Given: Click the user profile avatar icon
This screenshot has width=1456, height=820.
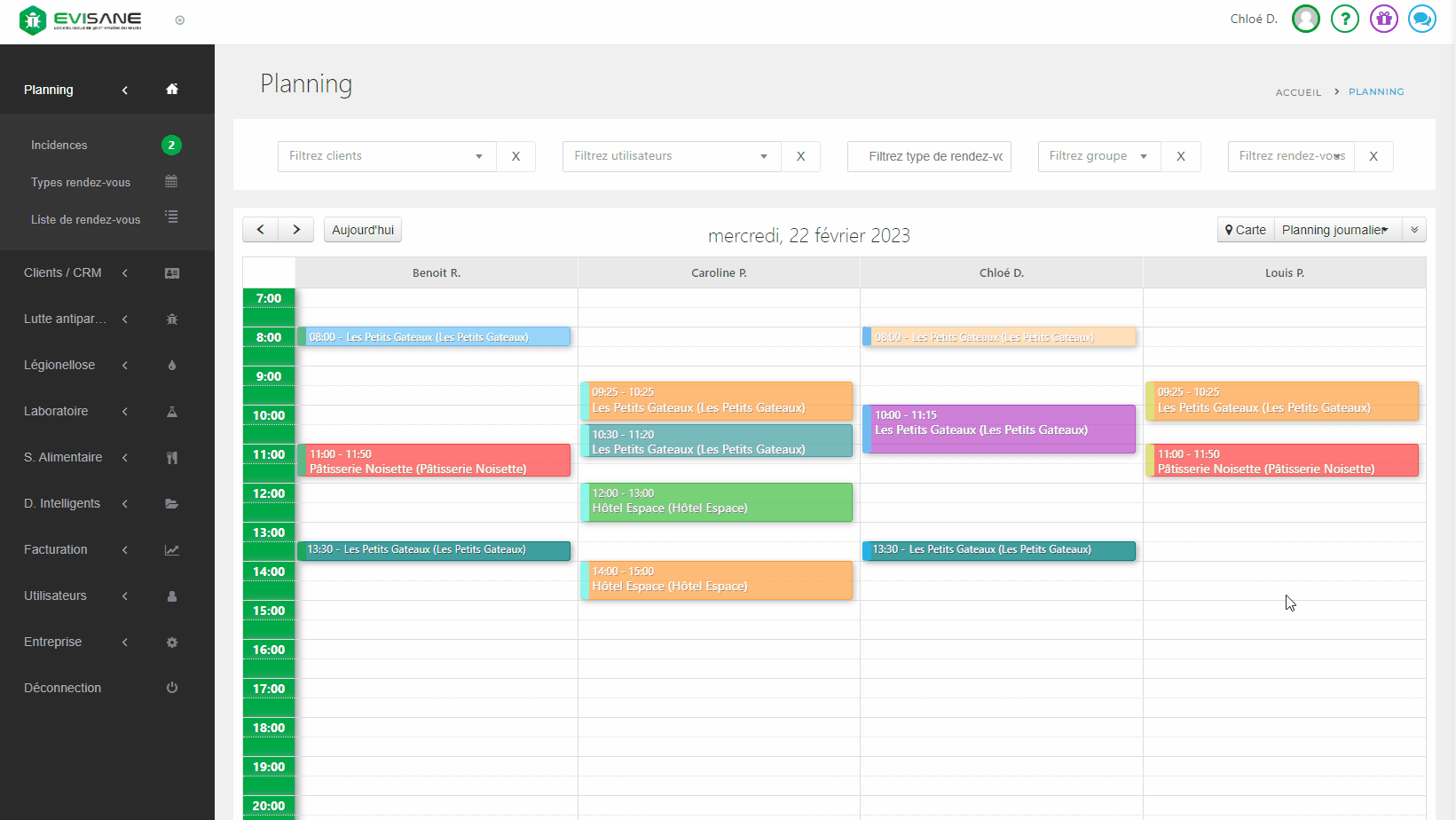Looking at the screenshot, I should [1305, 19].
